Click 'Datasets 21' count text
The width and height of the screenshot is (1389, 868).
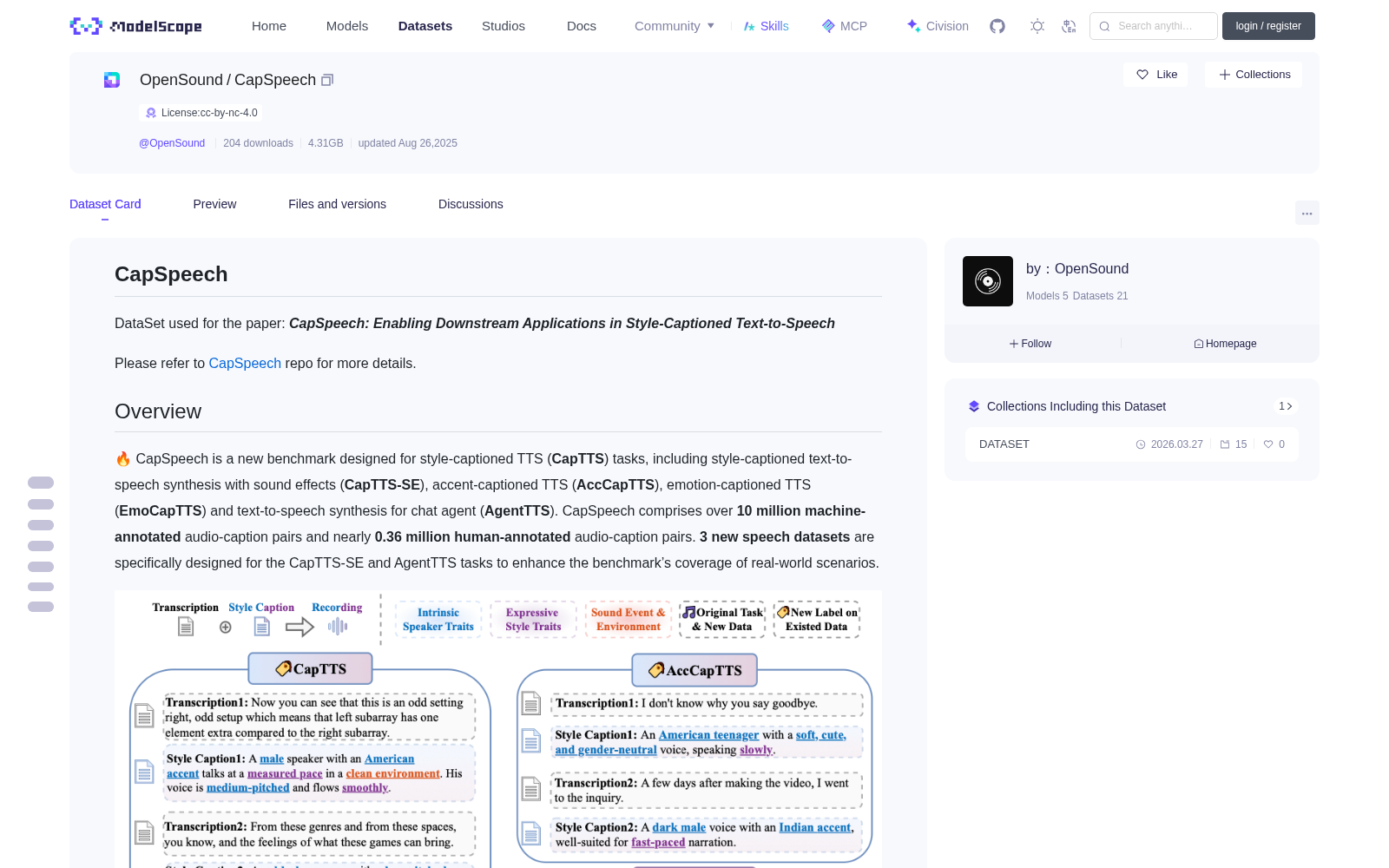pos(1101,296)
